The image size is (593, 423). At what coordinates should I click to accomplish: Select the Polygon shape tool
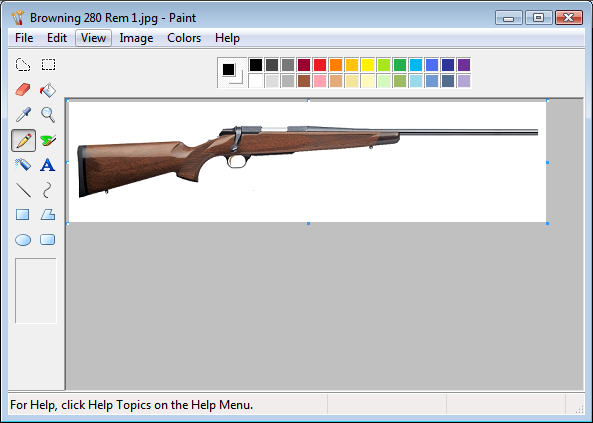(48, 215)
